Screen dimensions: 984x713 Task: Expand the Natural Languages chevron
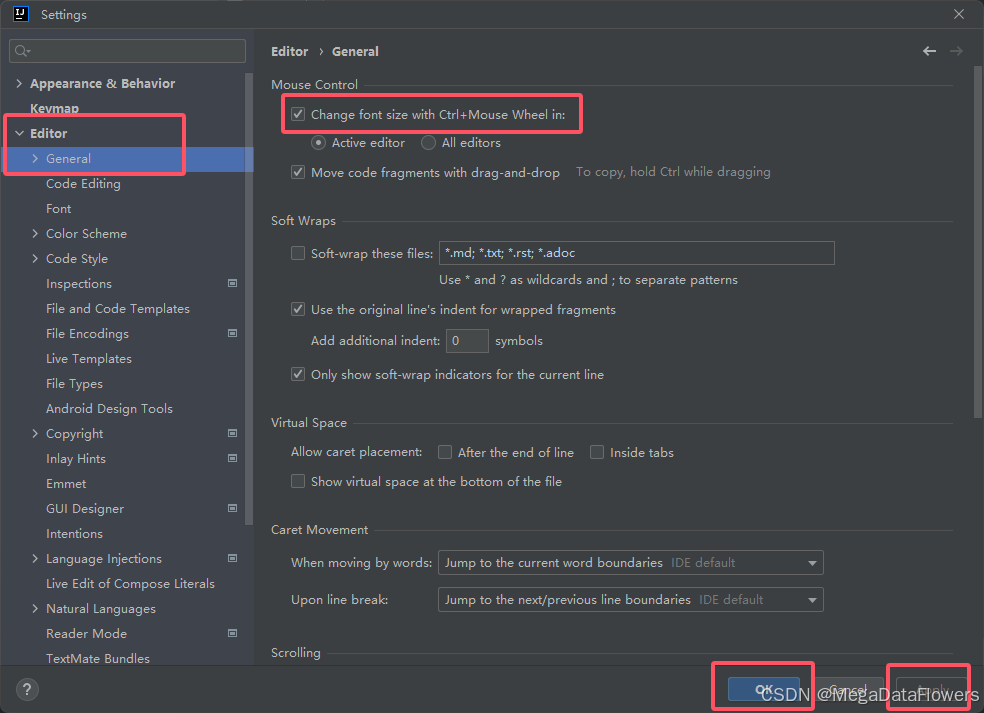[x=35, y=608]
